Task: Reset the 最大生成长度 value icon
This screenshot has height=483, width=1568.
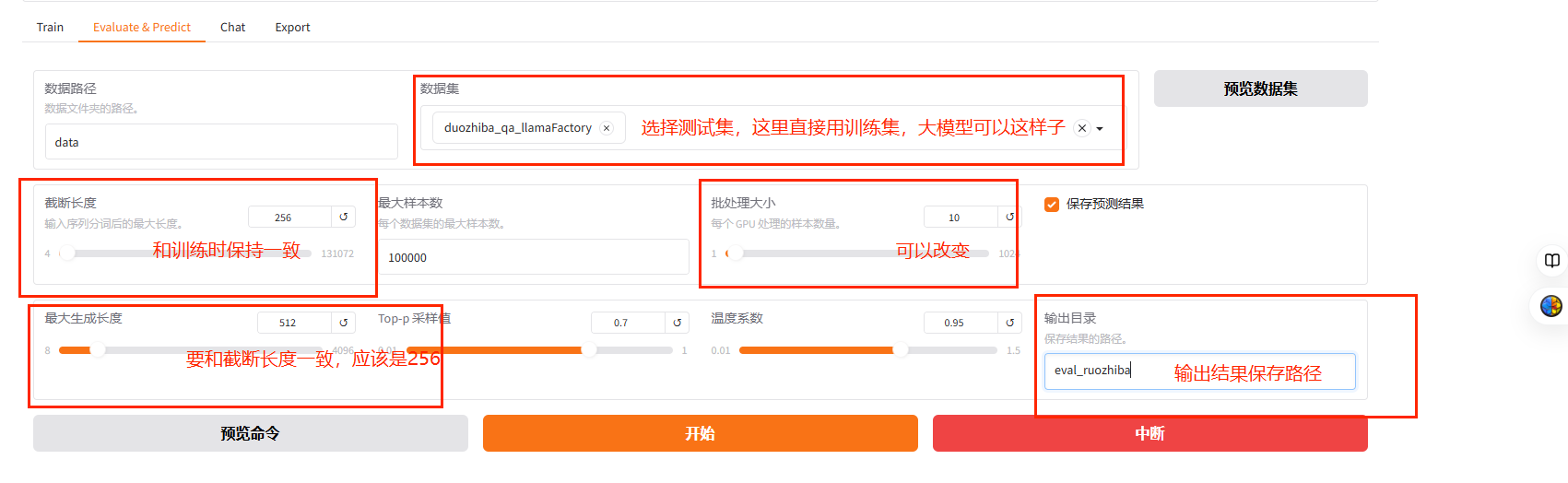Action: (343, 323)
